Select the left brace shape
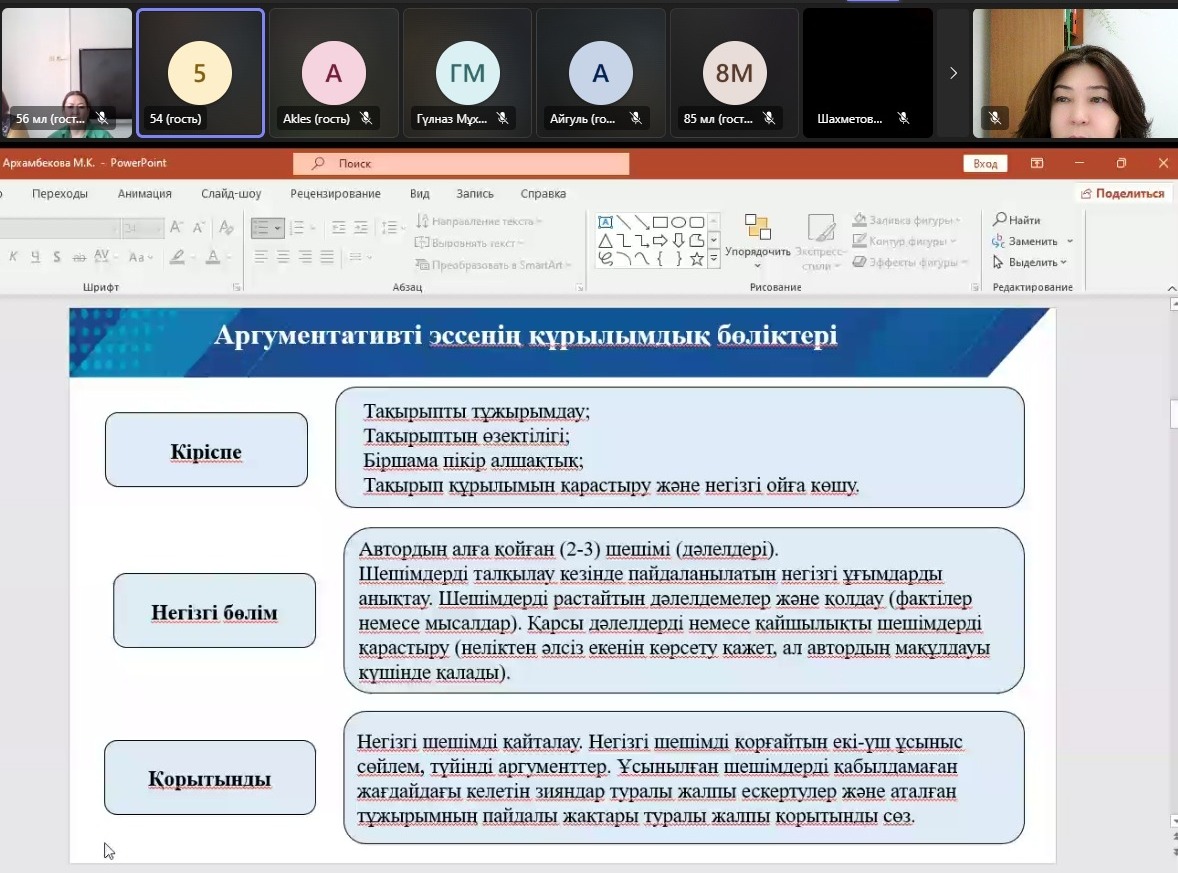1178x873 pixels. (x=660, y=259)
